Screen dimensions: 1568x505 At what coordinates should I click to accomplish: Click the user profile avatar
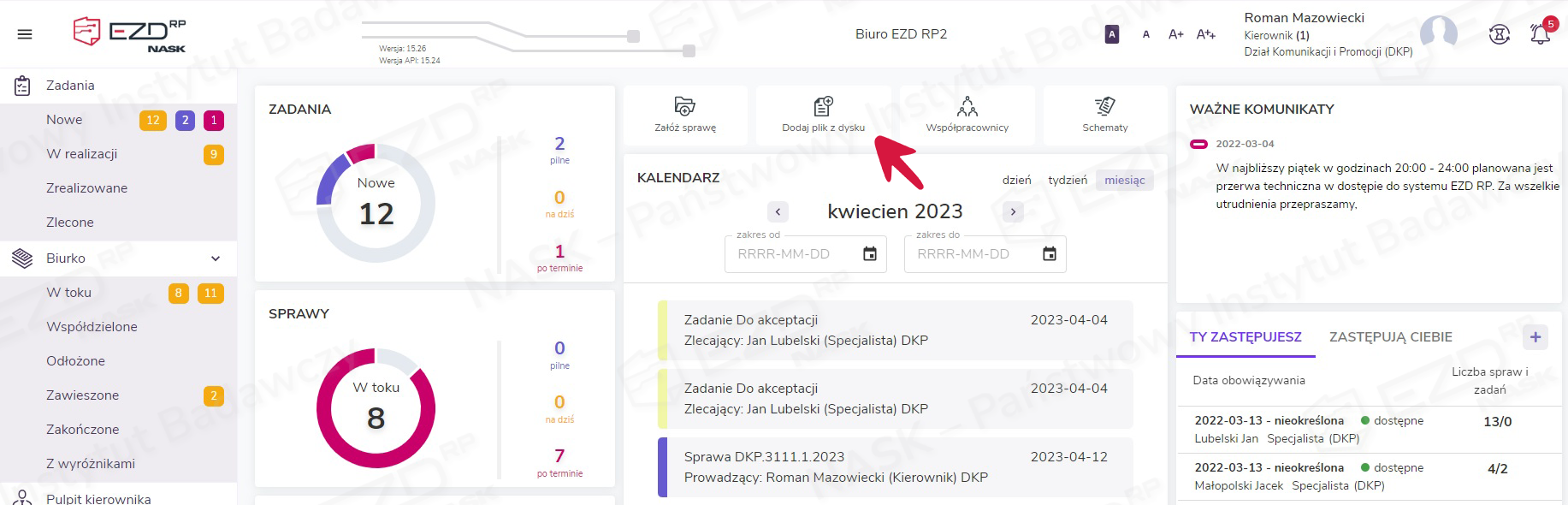point(1438,34)
